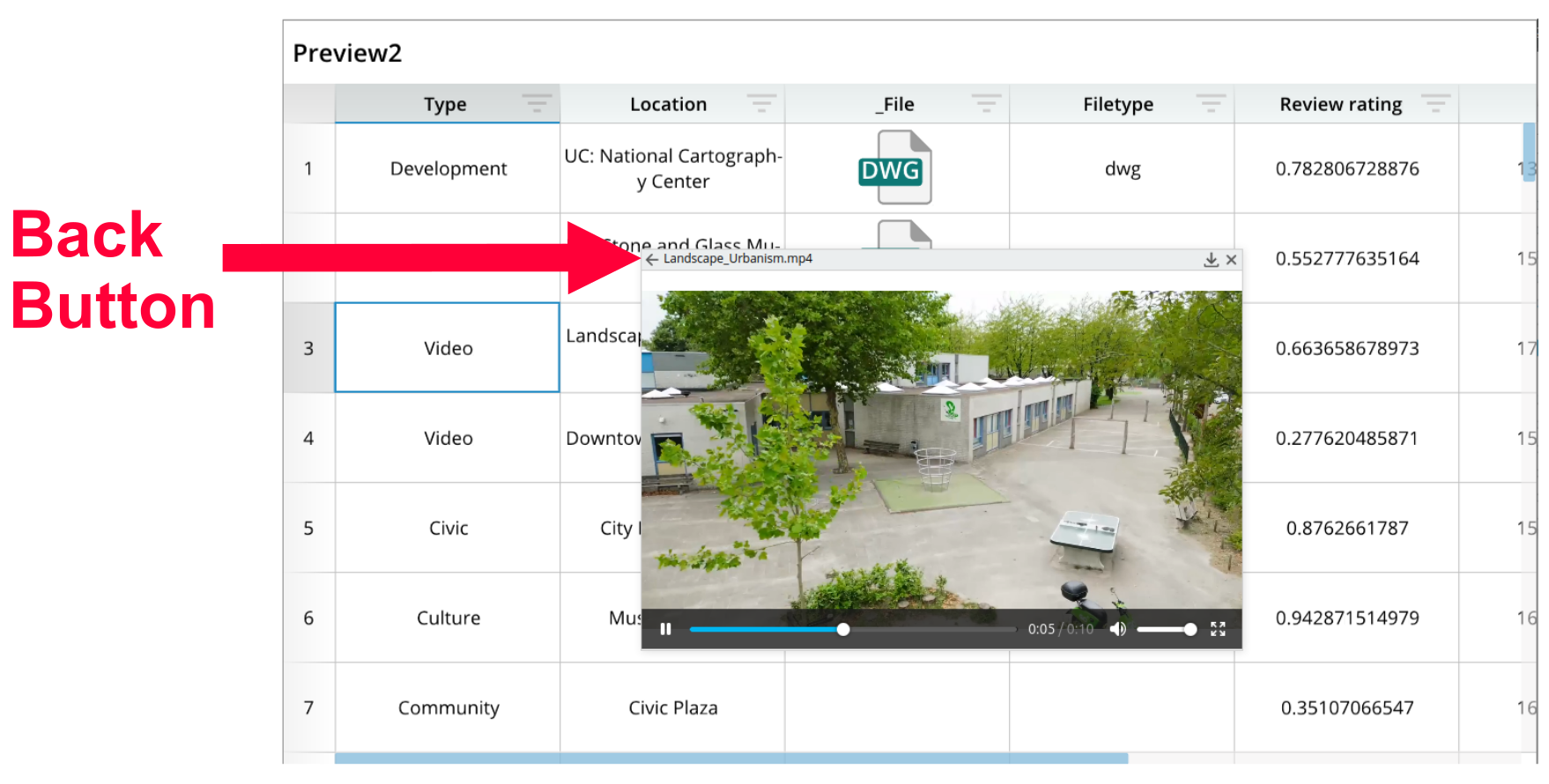Click the DWG file icon in row 1
The height and width of the screenshot is (784, 1549).
tap(894, 167)
